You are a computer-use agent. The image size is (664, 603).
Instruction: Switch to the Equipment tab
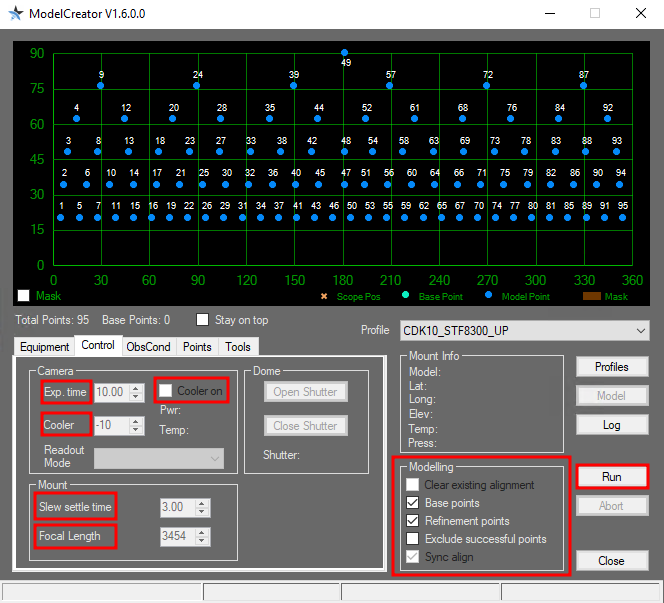click(x=46, y=347)
